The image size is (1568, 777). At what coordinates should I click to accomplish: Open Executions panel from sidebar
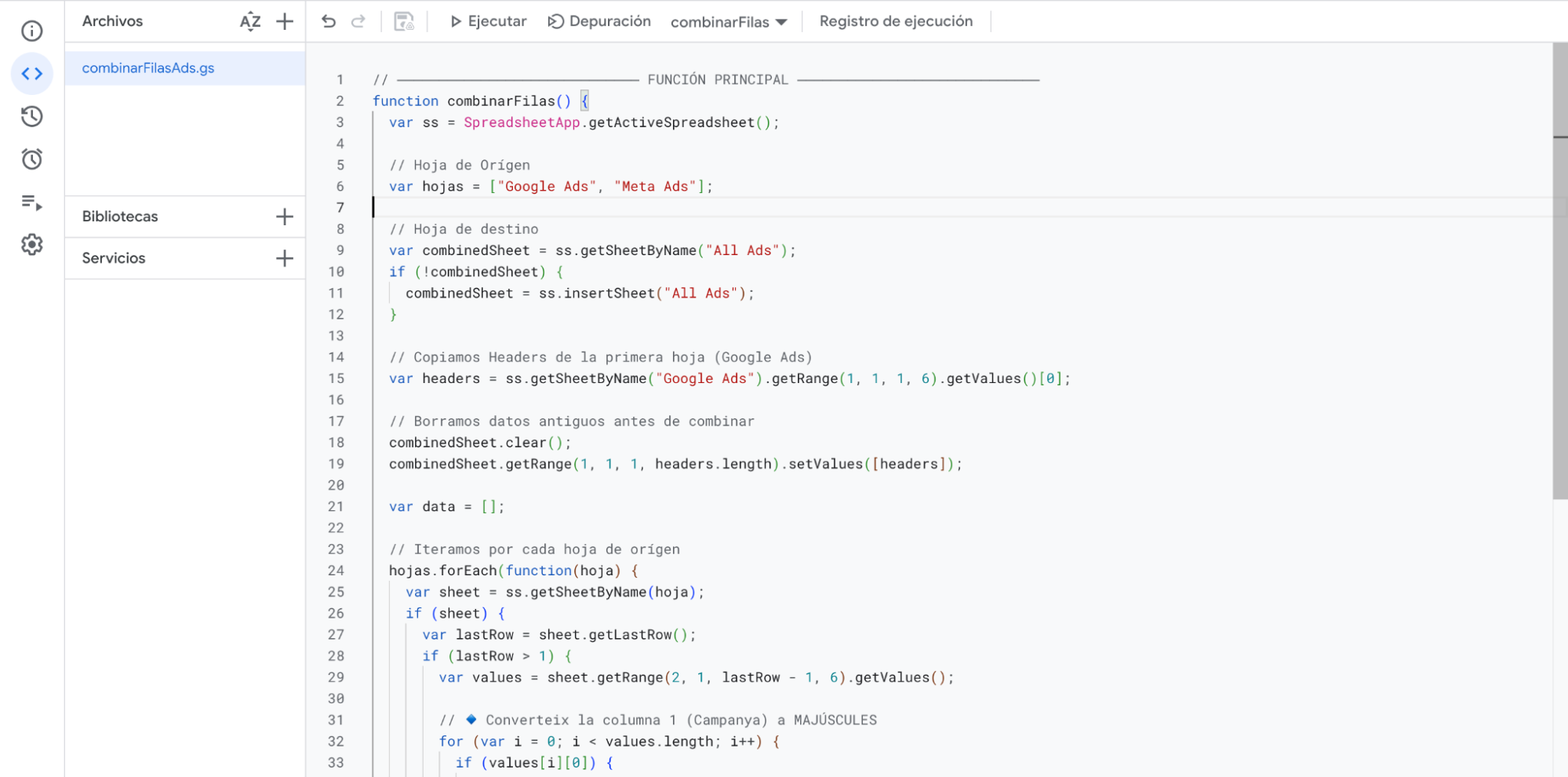click(x=31, y=116)
